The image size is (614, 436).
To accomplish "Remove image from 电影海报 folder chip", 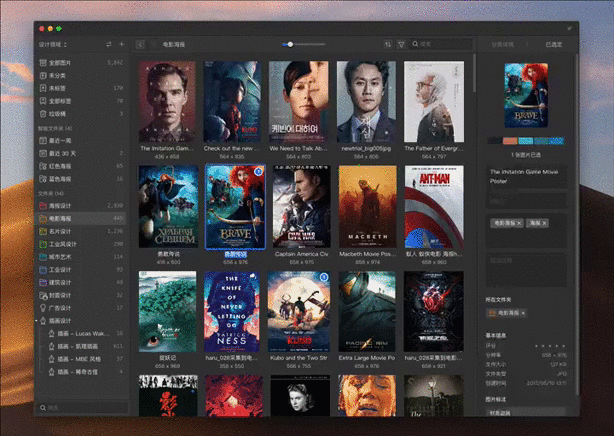I will click(524, 313).
